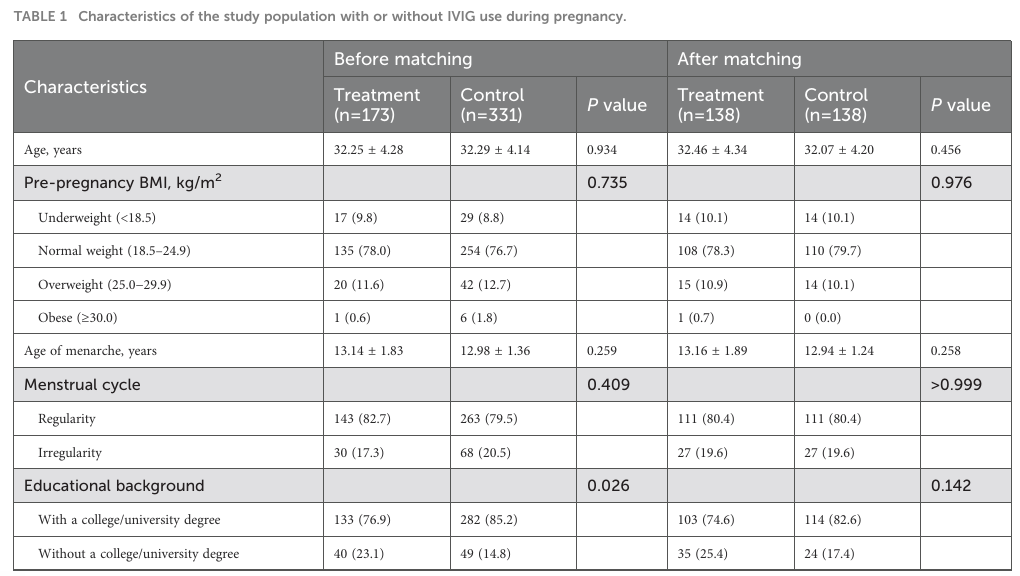
Task: Select the Irregularity row label
Action: coord(70,452)
